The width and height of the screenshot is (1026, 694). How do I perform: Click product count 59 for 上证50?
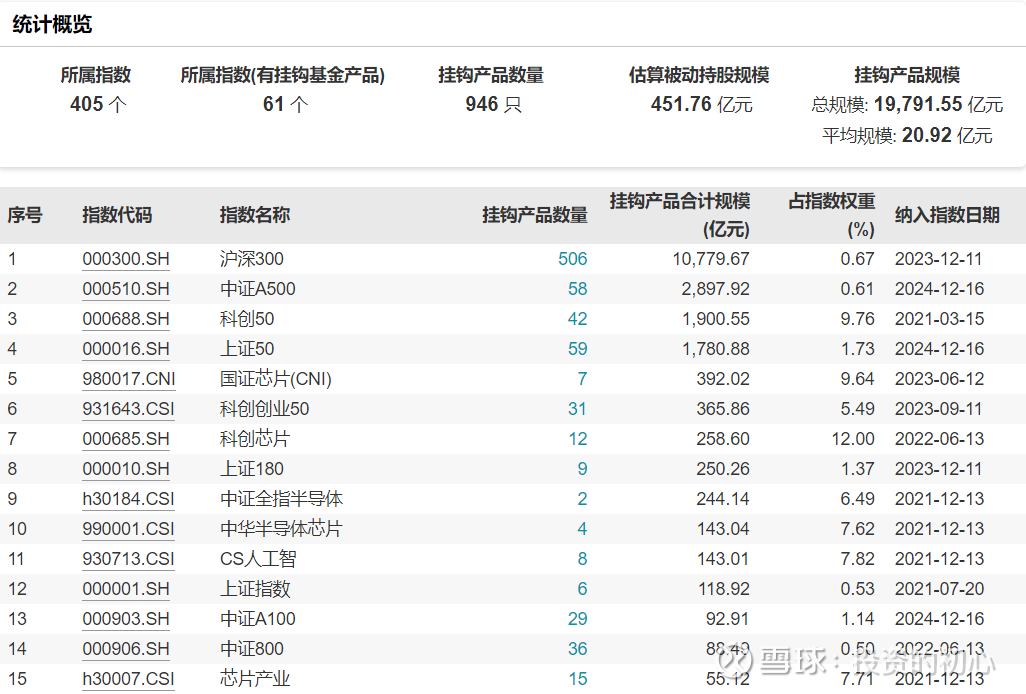(x=577, y=349)
